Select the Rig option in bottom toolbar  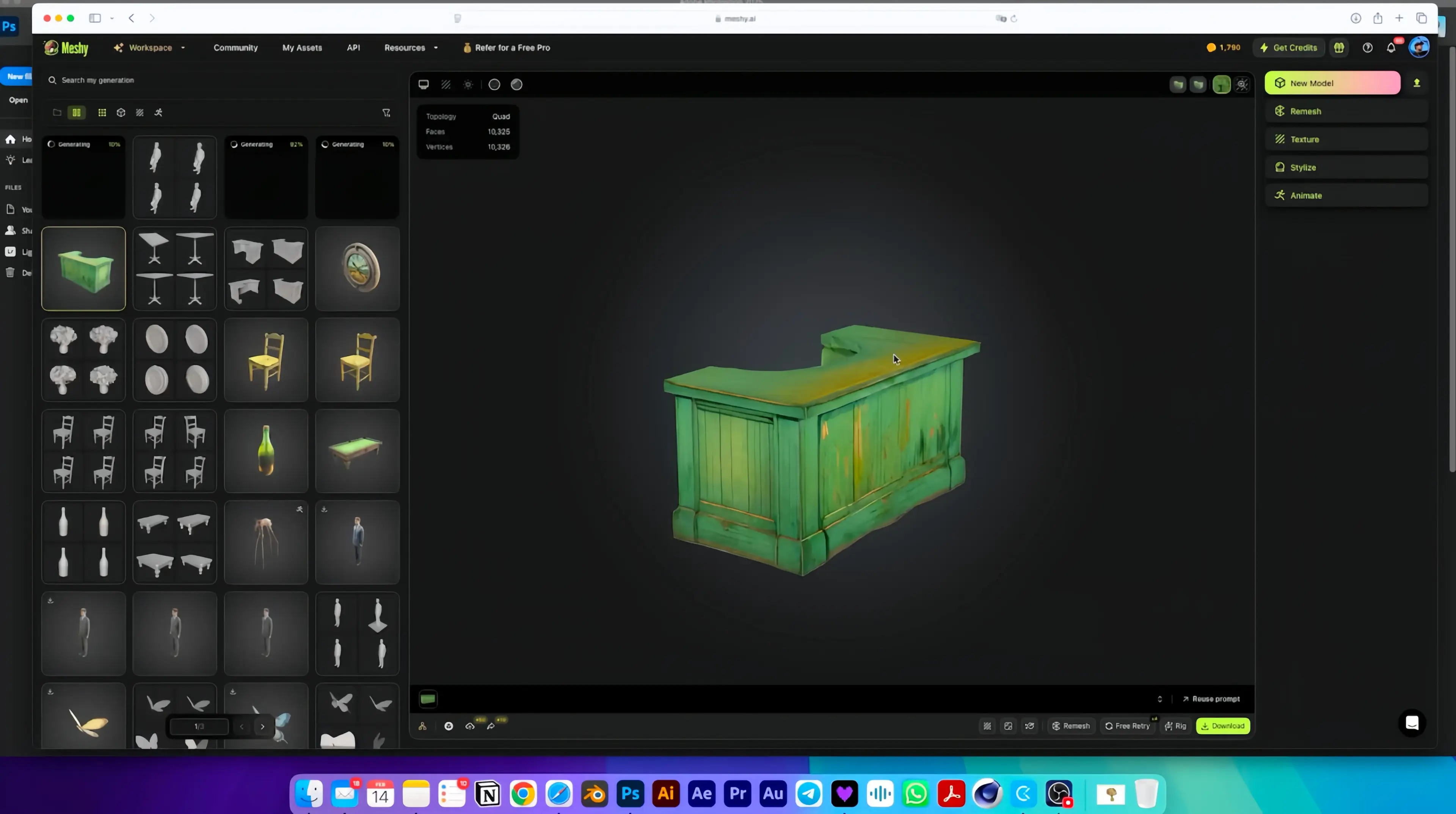click(x=1176, y=726)
